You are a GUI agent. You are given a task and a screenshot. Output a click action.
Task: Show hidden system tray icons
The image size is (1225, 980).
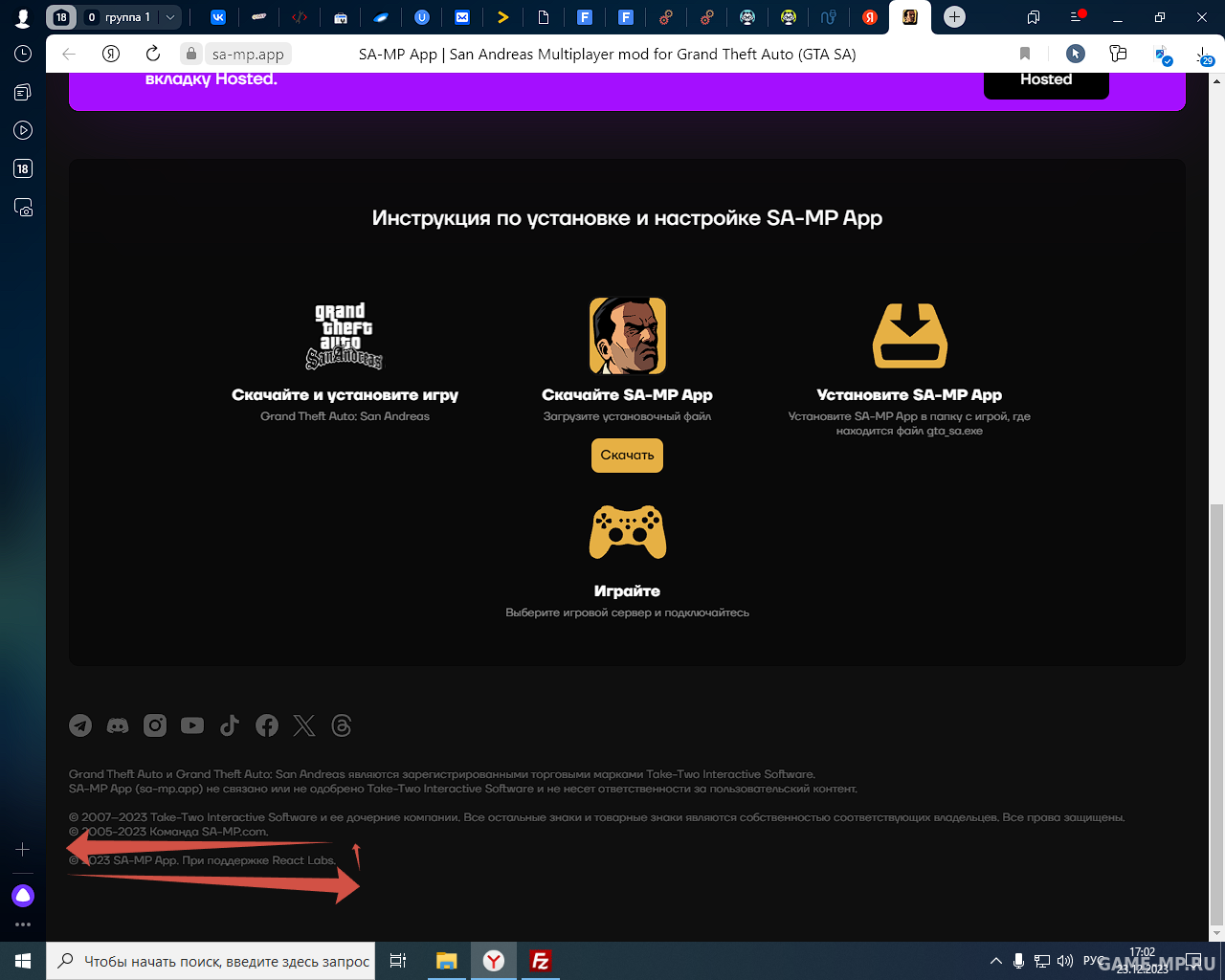996,961
